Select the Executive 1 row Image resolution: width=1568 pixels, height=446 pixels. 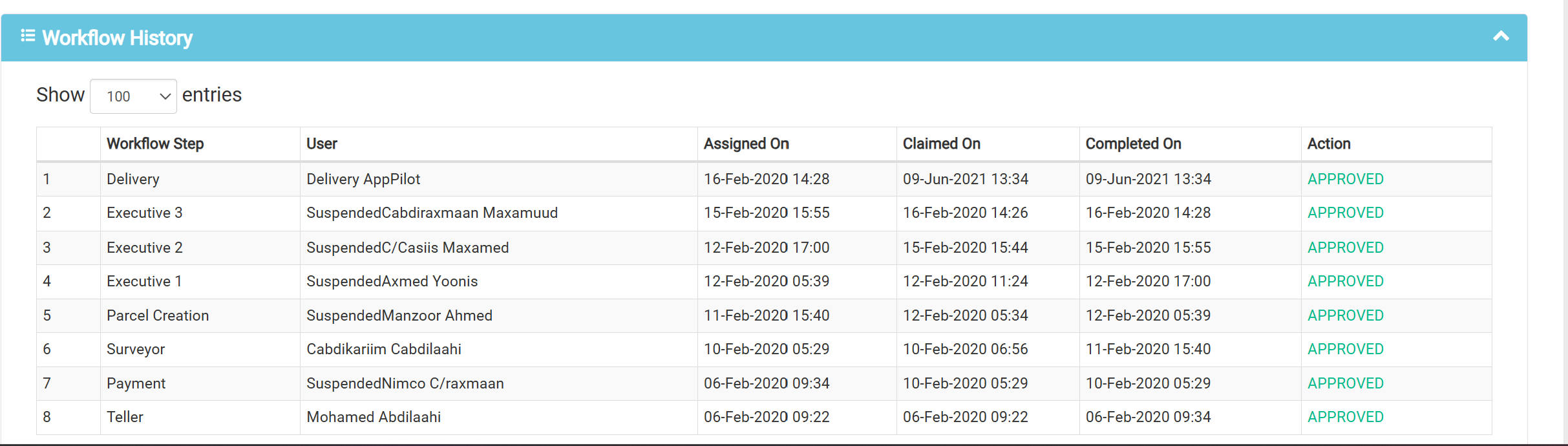(x=764, y=281)
